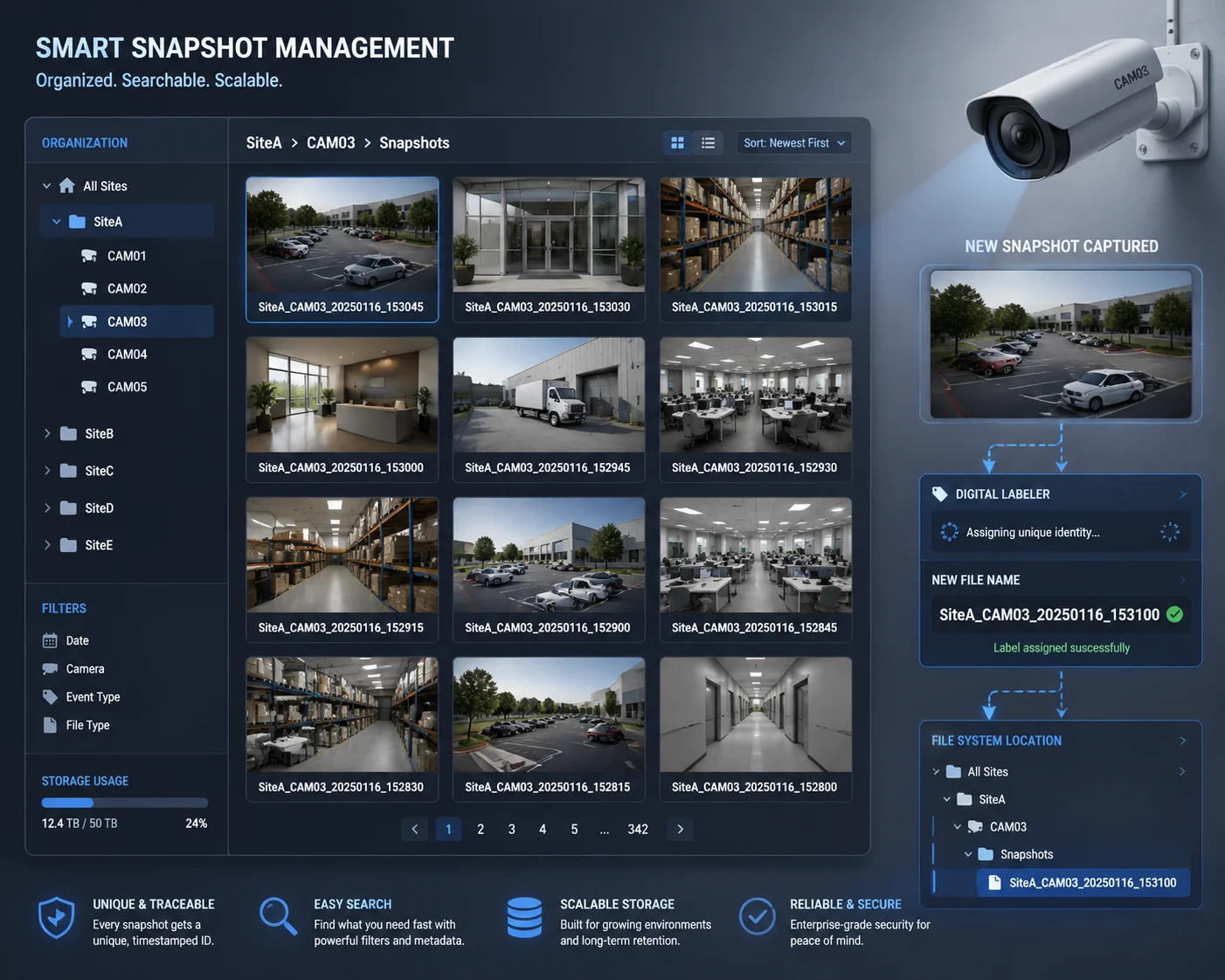Select the CAM04 camera icon
Screen dimensions: 1225x980
click(x=89, y=354)
